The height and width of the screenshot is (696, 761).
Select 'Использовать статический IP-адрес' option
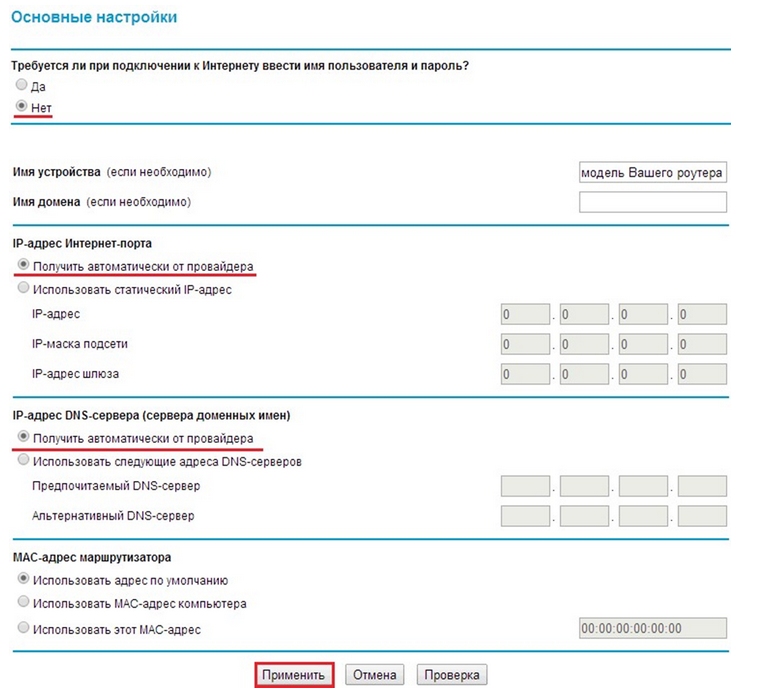tap(22, 289)
